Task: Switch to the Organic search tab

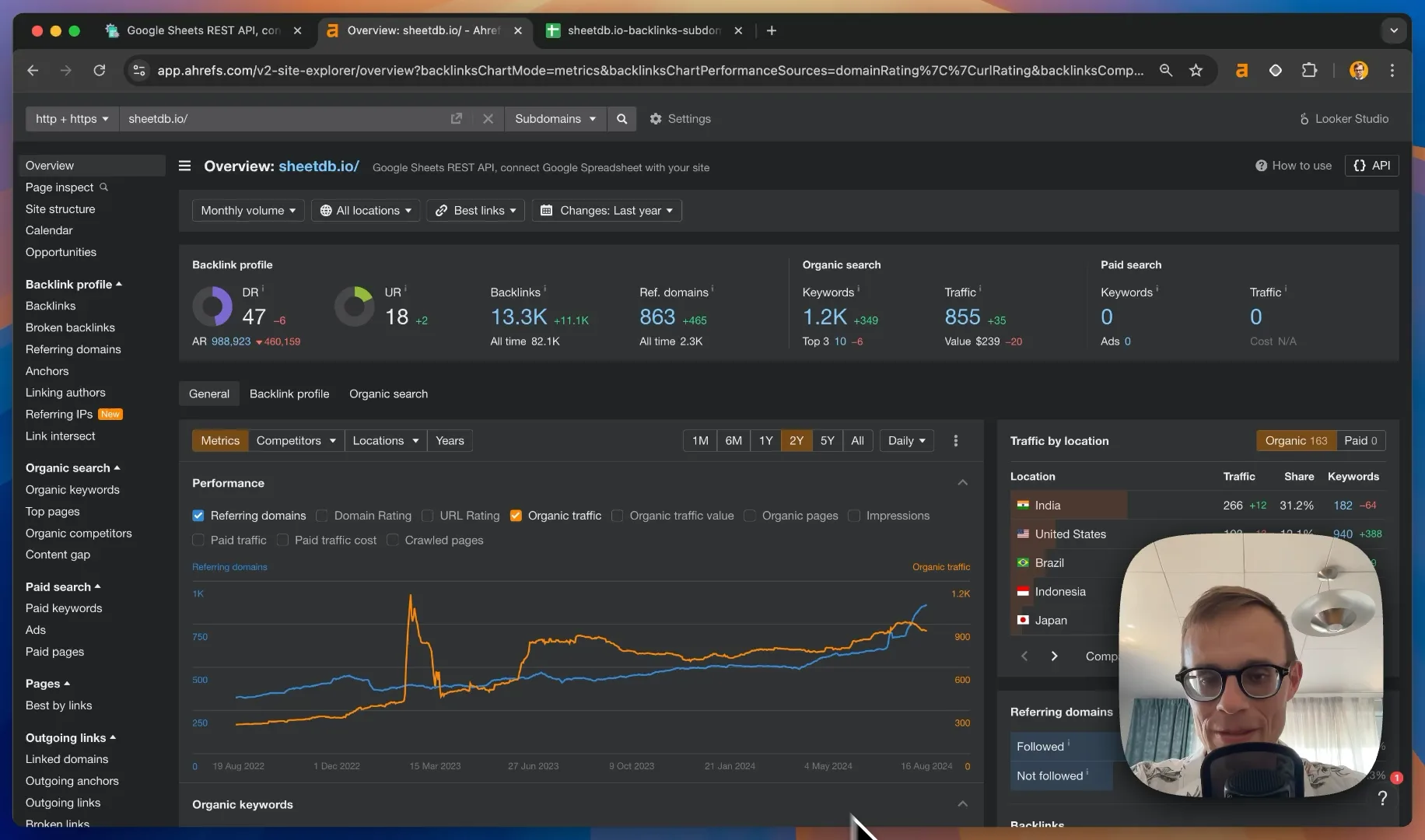Action: point(388,394)
